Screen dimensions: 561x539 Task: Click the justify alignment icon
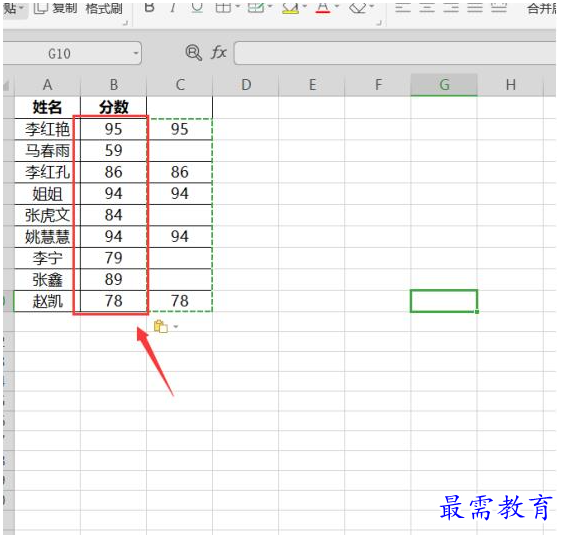[x=475, y=8]
